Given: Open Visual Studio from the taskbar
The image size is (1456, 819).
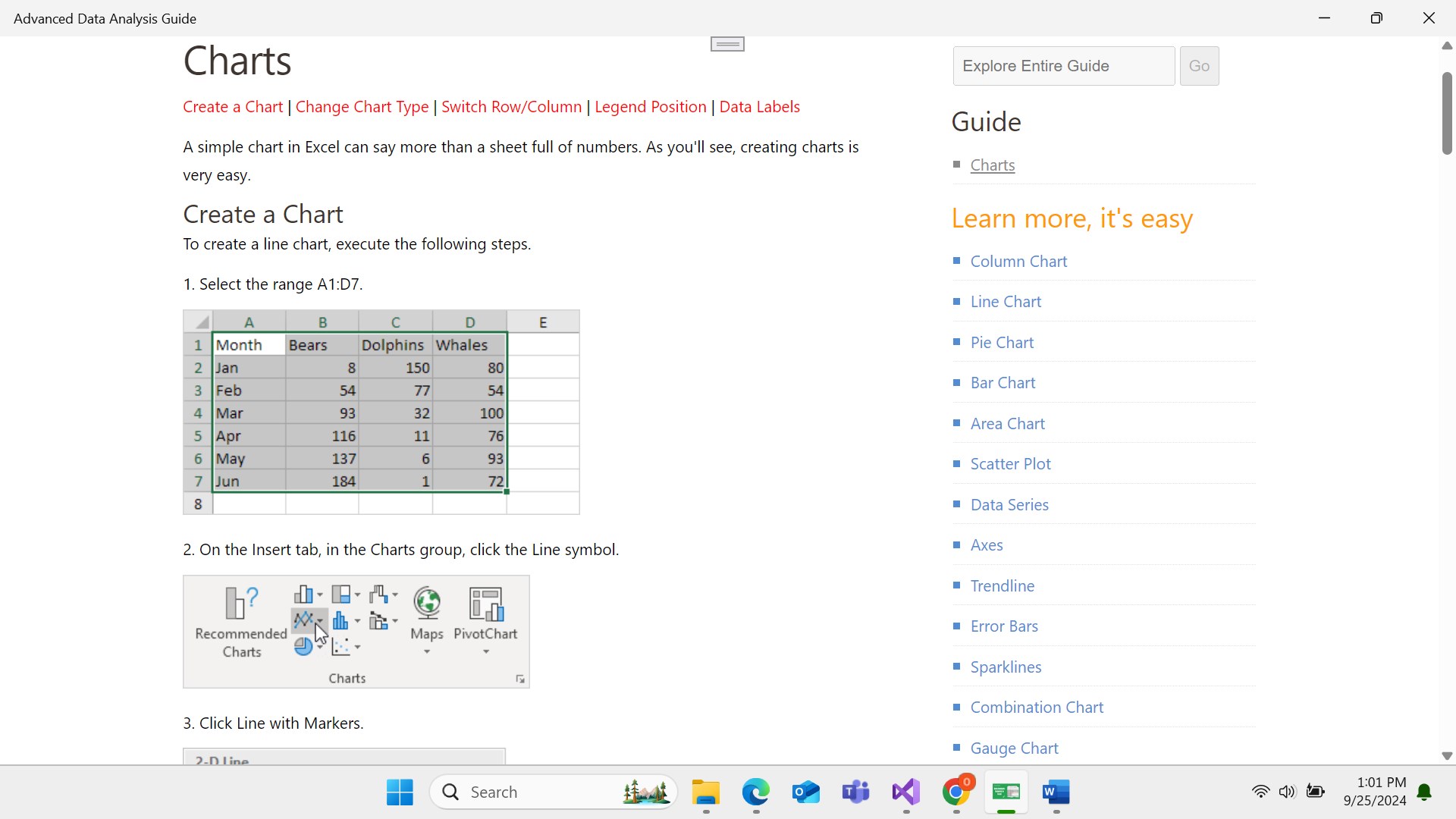Looking at the screenshot, I should click(x=905, y=792).
